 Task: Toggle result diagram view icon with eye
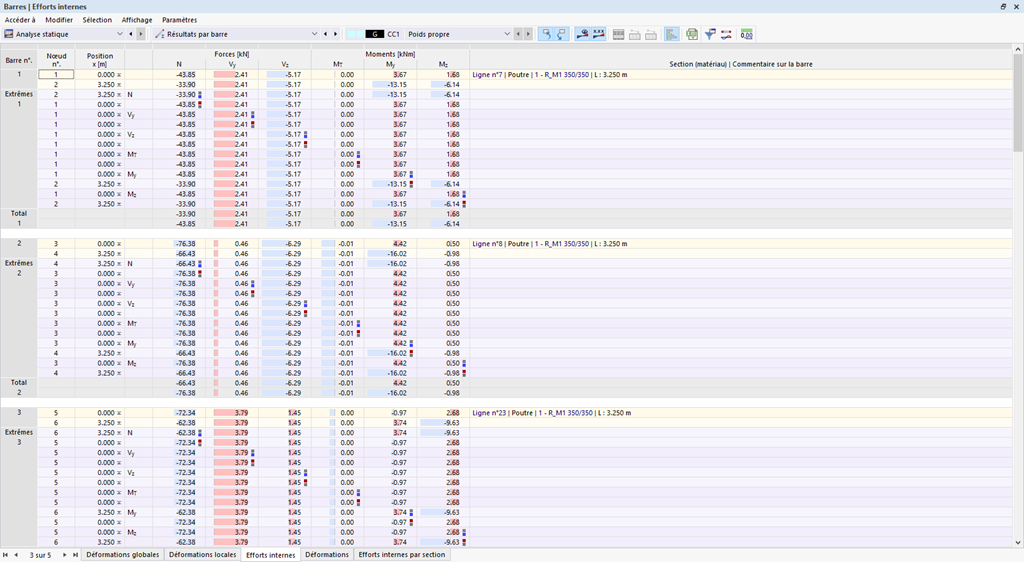582,34
